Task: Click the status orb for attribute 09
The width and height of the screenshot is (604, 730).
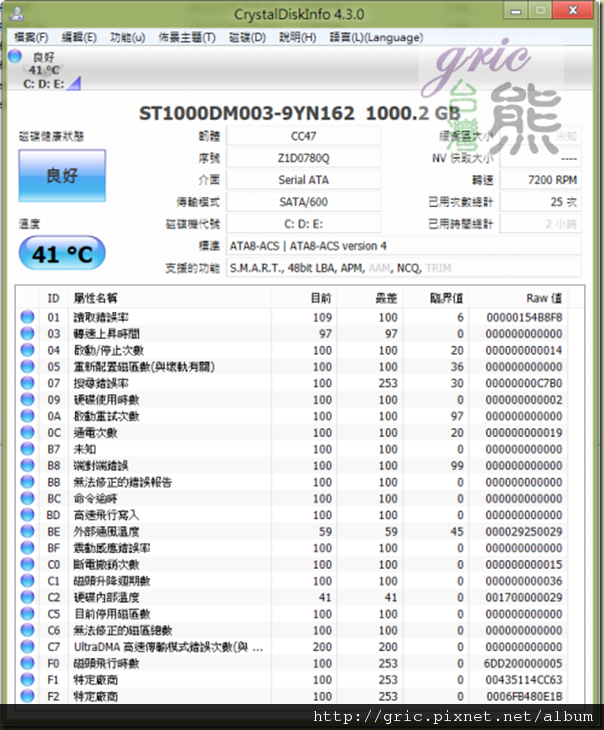Action: pos(27,399)
